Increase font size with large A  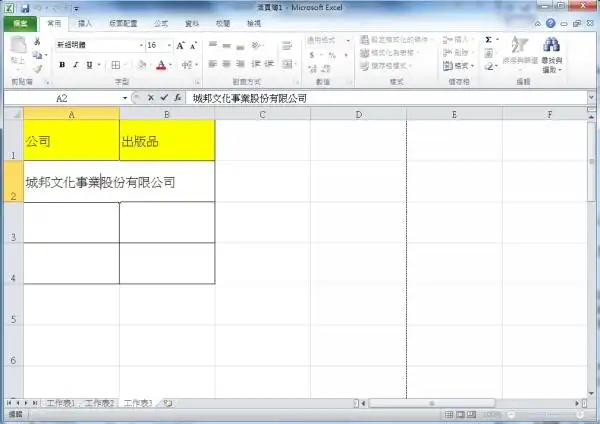(180, 46)
